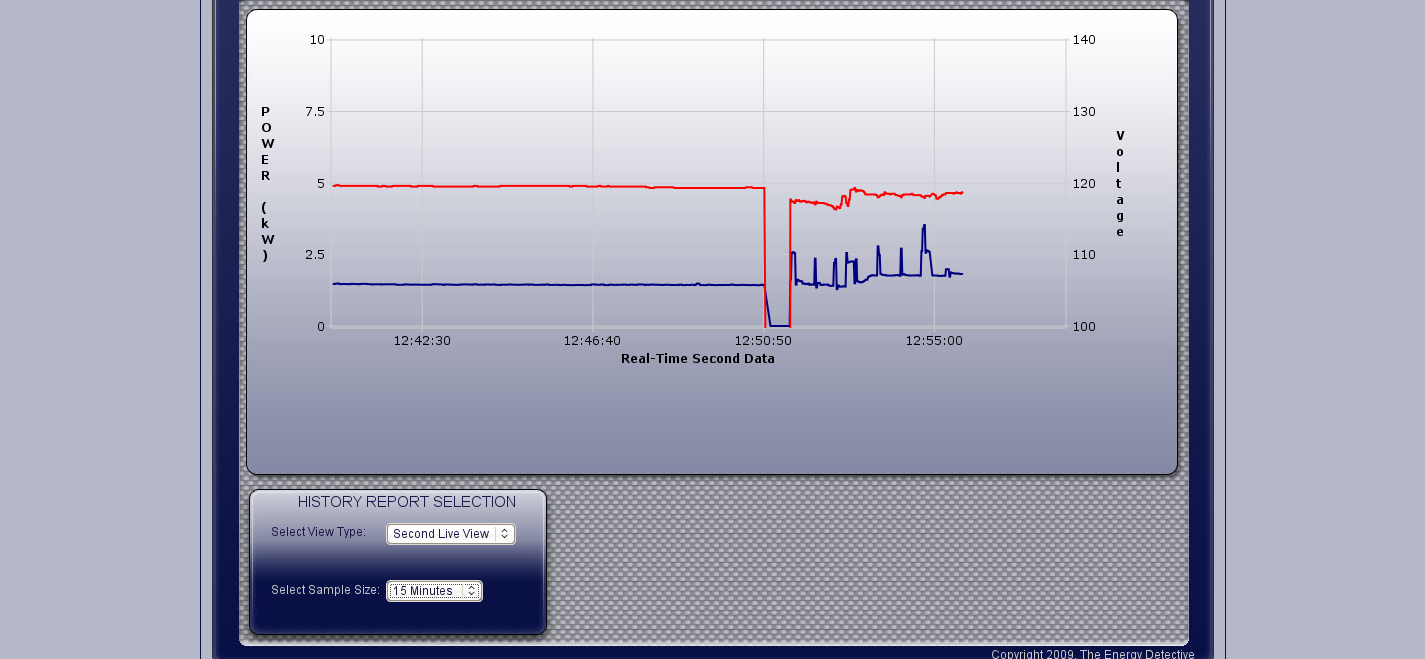Click the vertical Voltage axis title
The image size is (1425, 659).
click(x=1120, y=183)
